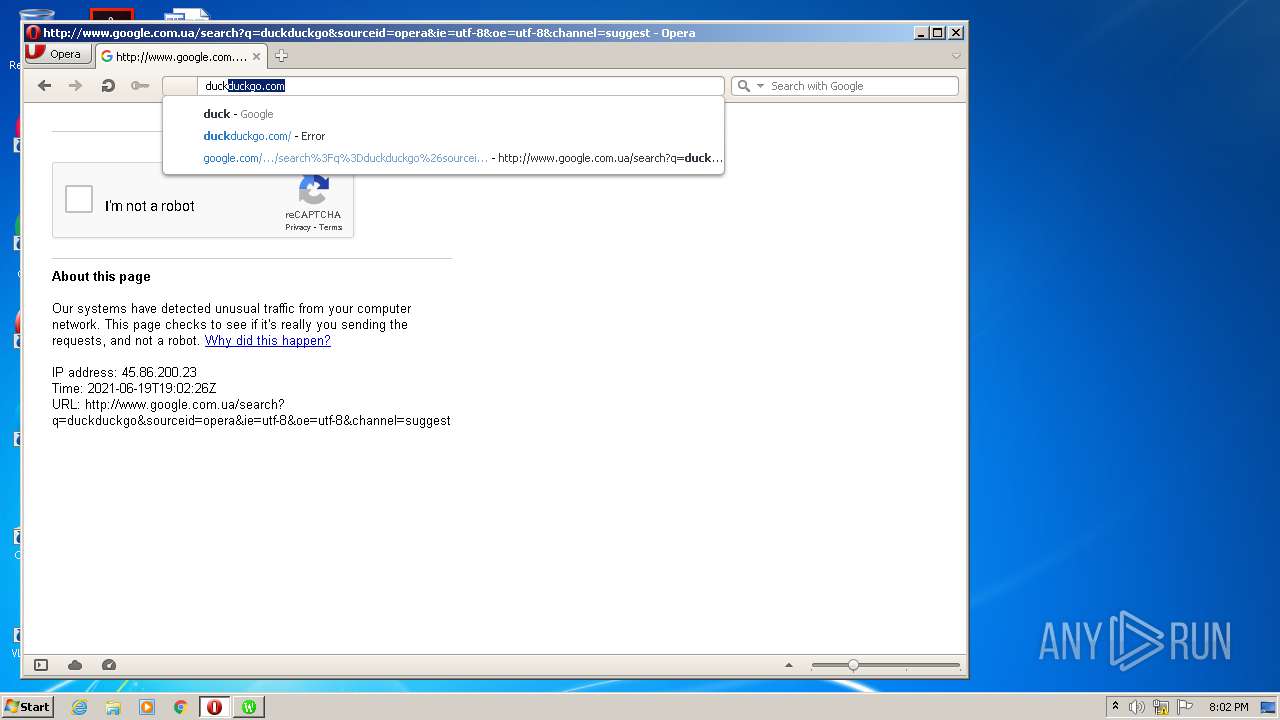Go forward to next page

pyautogui.click(x=75, y=86)
